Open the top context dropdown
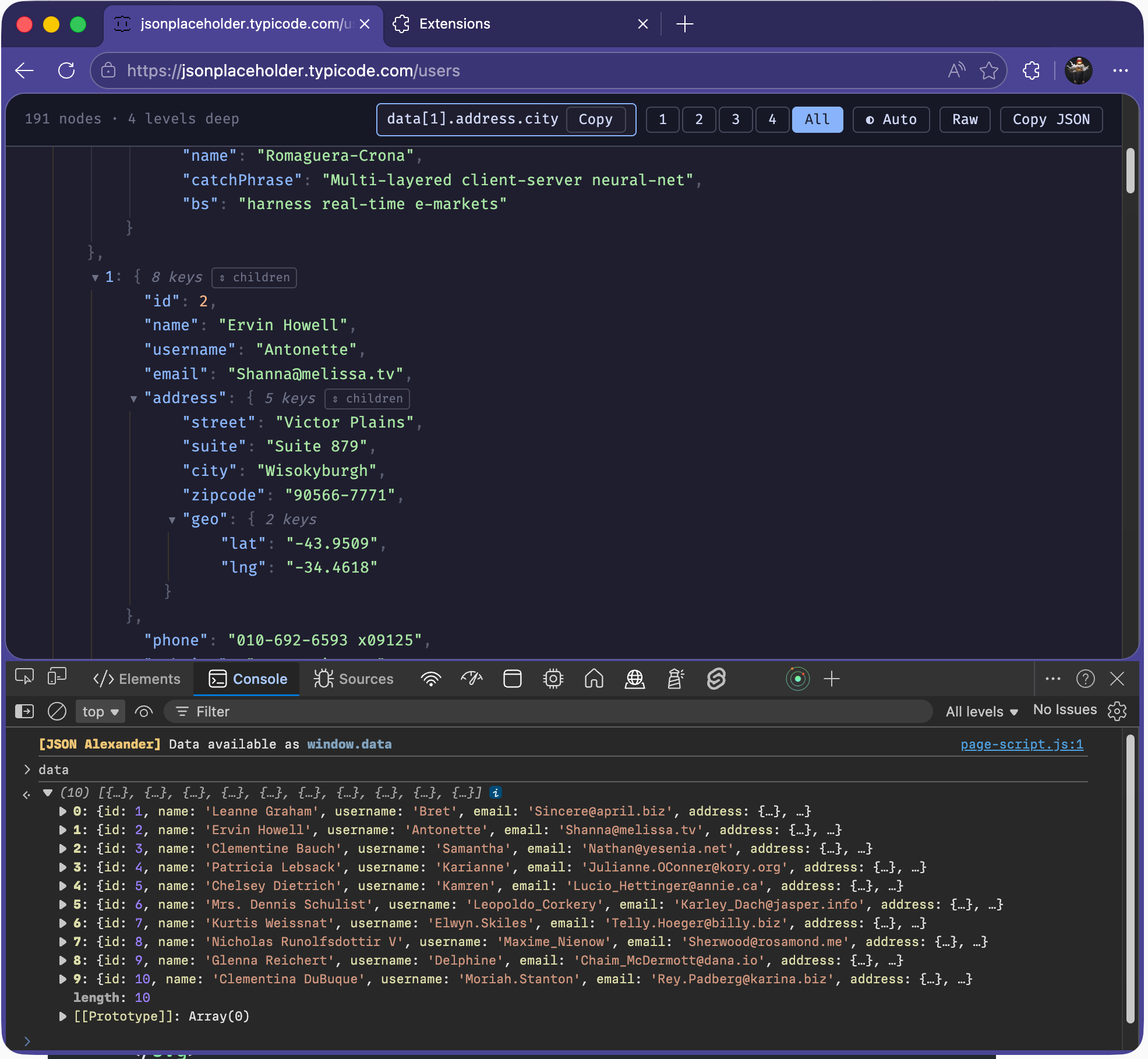 coord(100,711)
